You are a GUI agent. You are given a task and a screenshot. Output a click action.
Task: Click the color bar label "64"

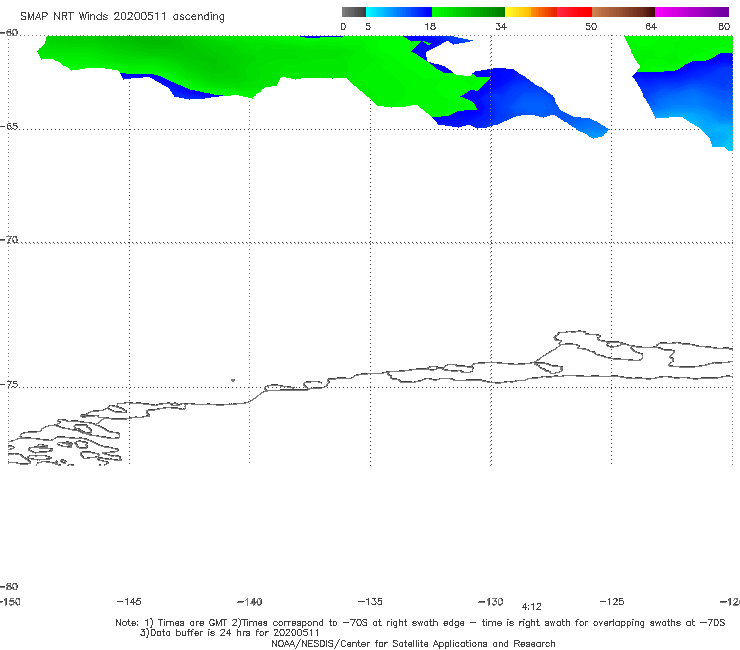click(651, 26)
